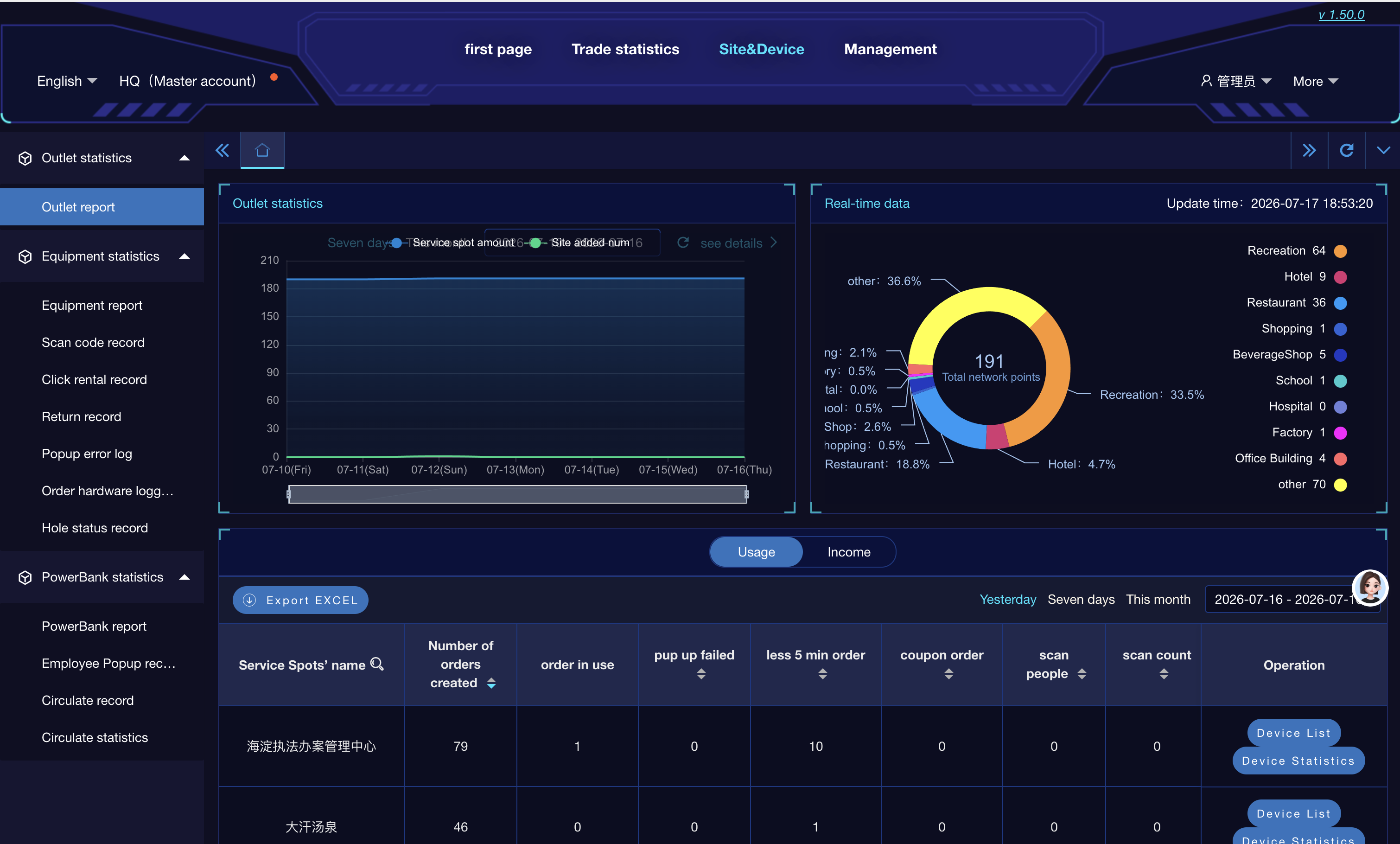Switch to Usage view
The height and width of the screenshot is (844, 1400).
coord(756,552)
